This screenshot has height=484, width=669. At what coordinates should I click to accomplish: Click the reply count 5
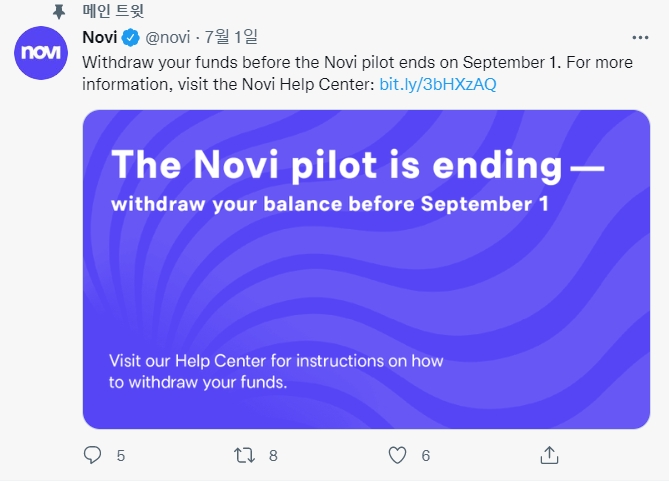click(x=120, y=456)
